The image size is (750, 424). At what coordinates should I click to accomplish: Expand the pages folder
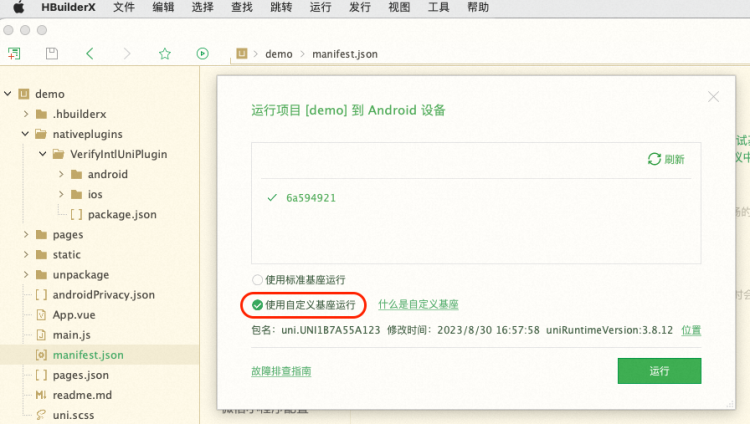(x=26, y=234)
